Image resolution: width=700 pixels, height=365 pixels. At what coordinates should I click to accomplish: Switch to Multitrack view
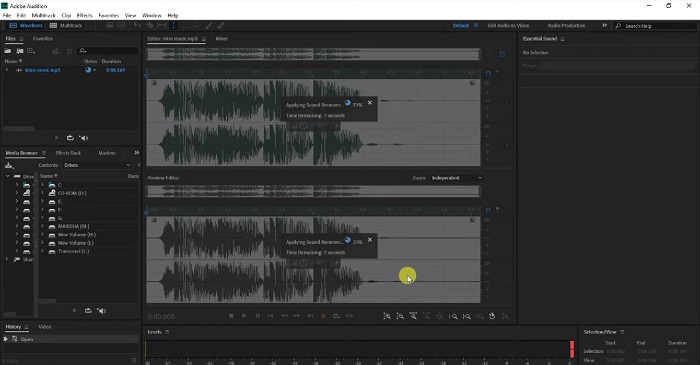(x=66, y=25)
